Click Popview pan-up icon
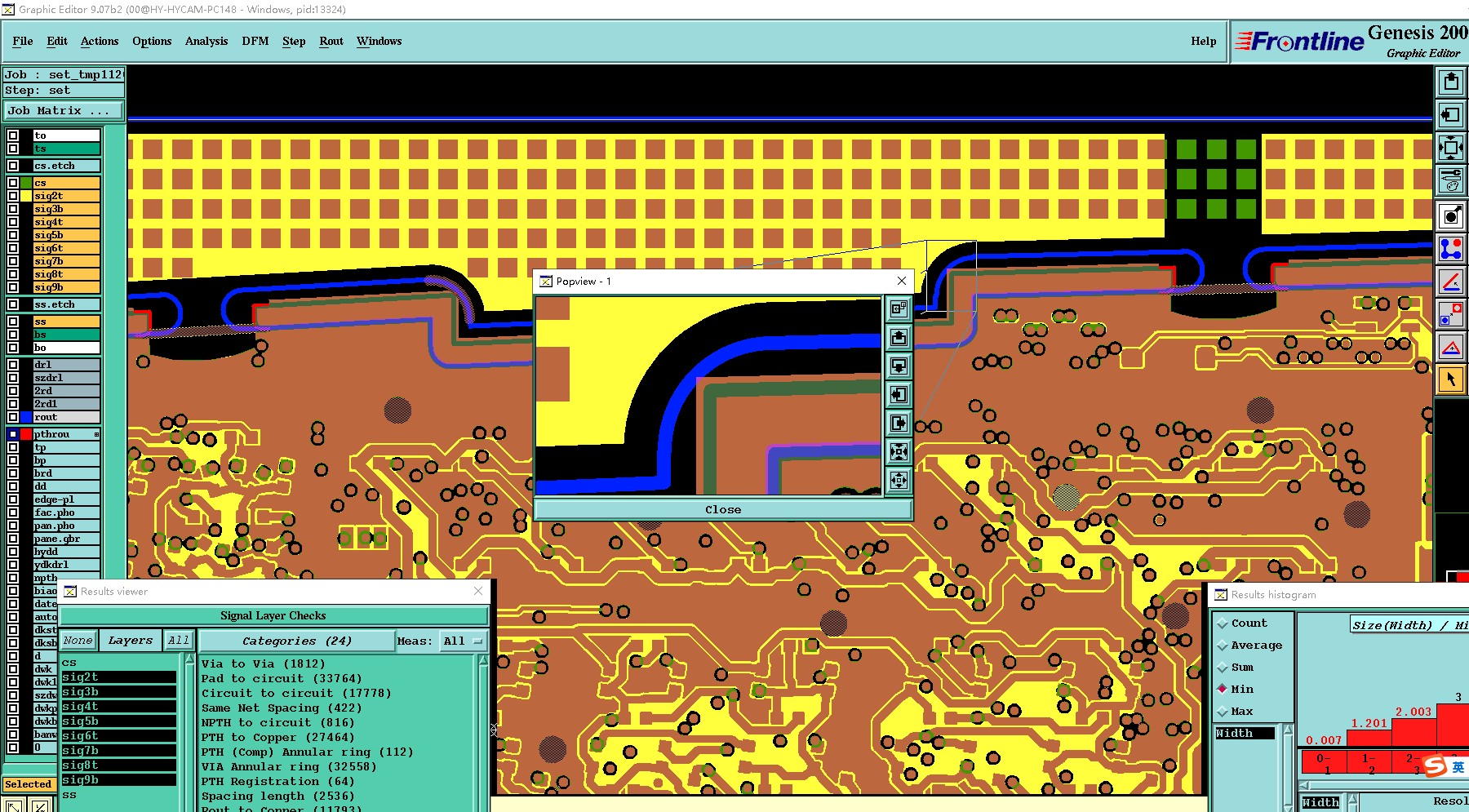Image resolution: width=1469 pixels, height=812 pixels. 899,337
